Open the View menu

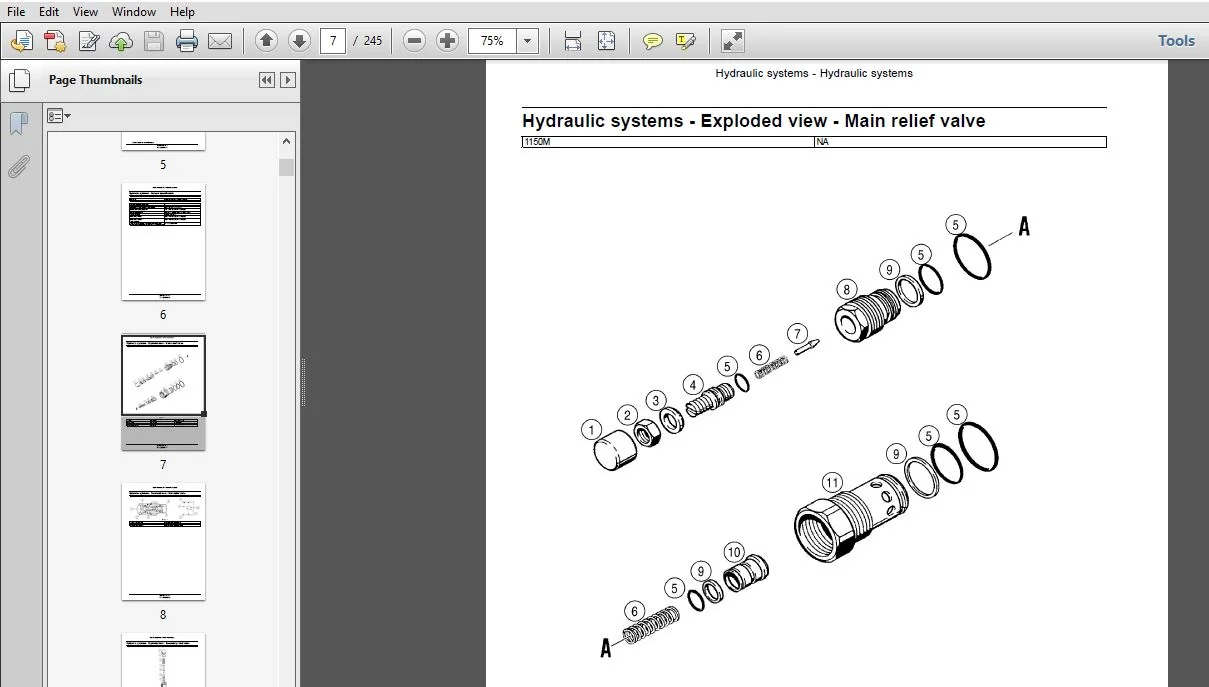(86, 12)
